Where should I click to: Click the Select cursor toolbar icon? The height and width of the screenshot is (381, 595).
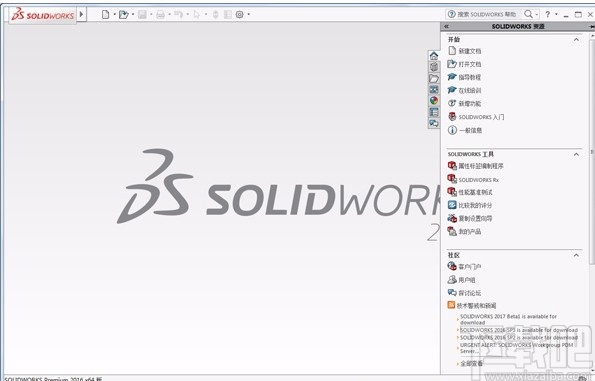[x=197, y=14]
